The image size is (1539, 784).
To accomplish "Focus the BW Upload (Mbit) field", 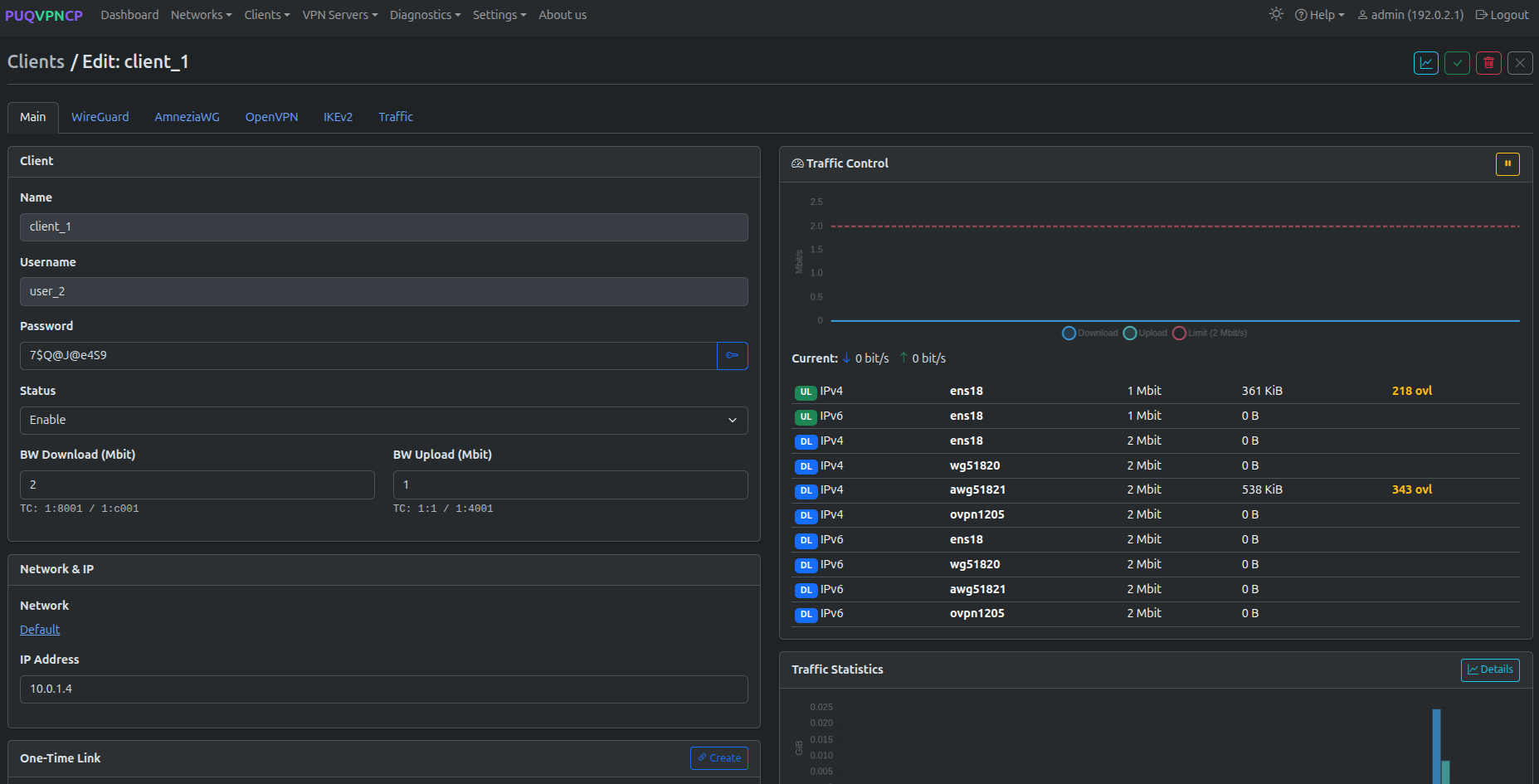I will click(x=571, y=485).
